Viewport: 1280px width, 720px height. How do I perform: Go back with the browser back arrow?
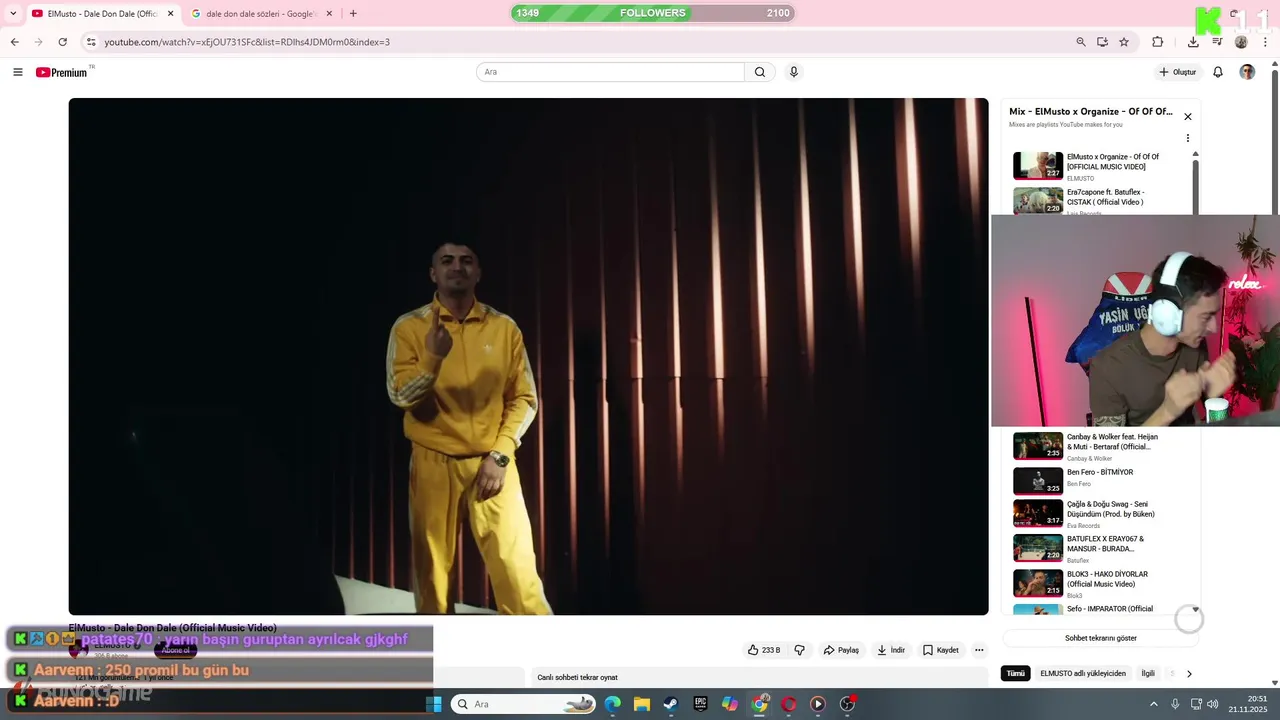click(14, 42)
